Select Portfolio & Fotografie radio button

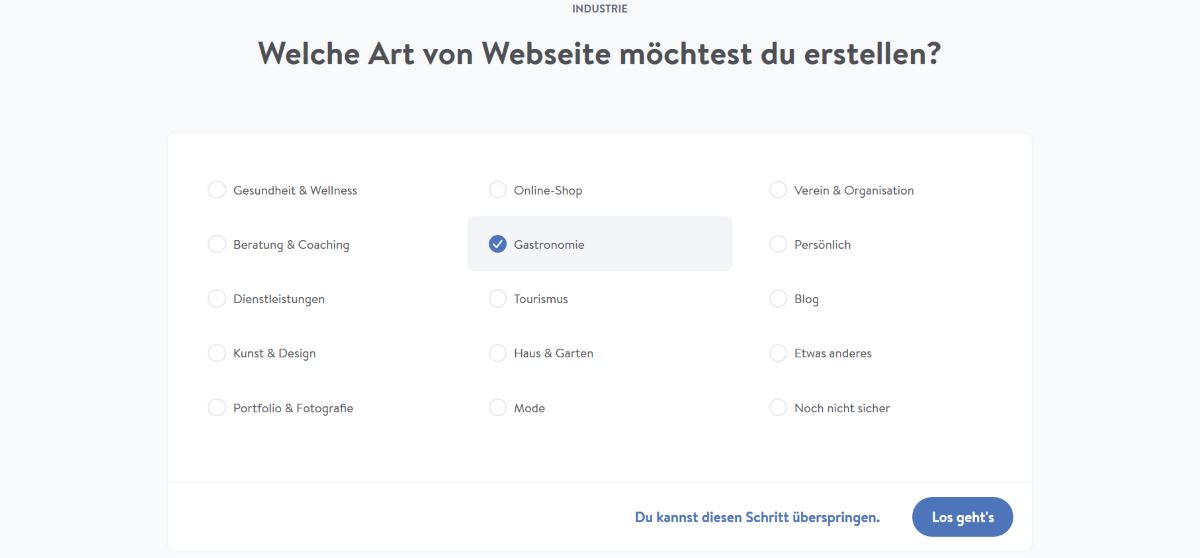(x=217, y=408)
